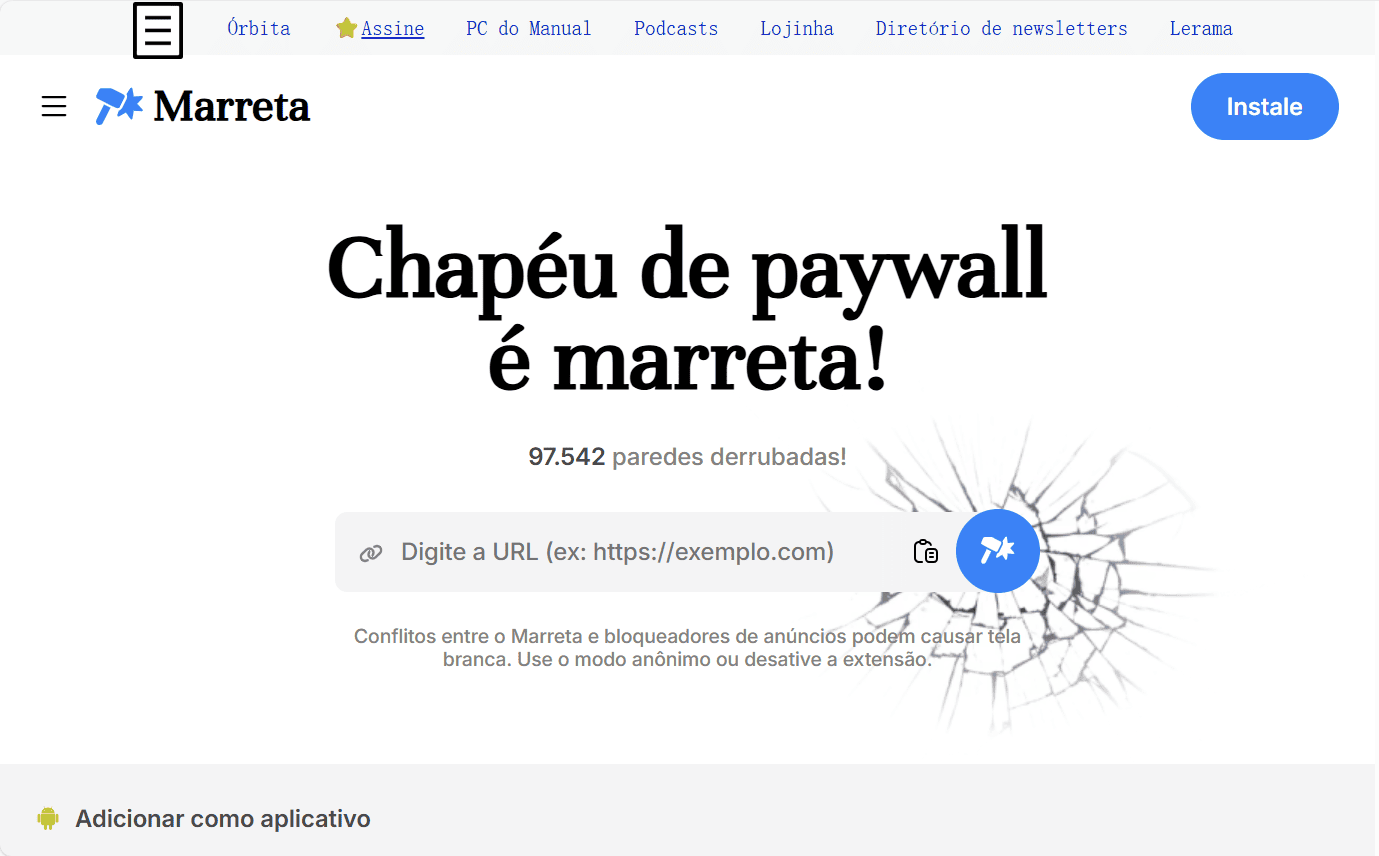Select the paste-from-clipboard icon
The height and width of the screenshot is (856, 1379).
click(x=925, y=551)
